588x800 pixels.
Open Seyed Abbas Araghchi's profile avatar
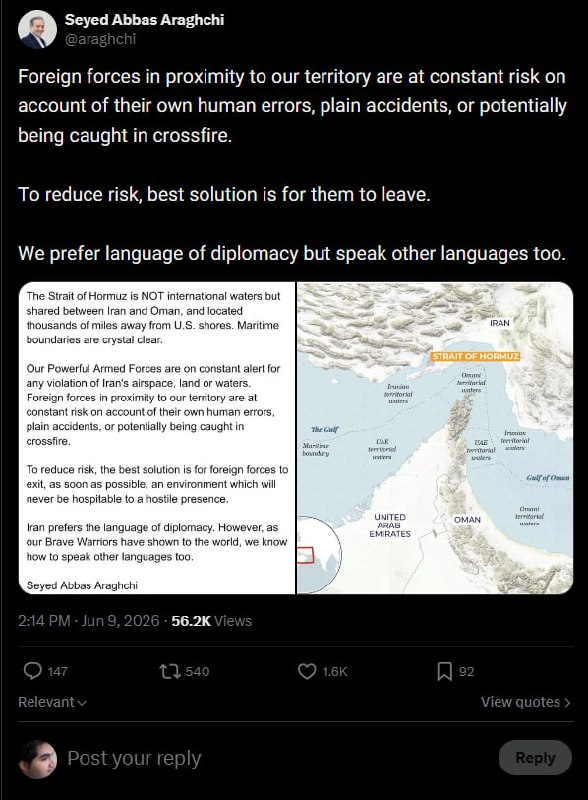coord(37,30)
